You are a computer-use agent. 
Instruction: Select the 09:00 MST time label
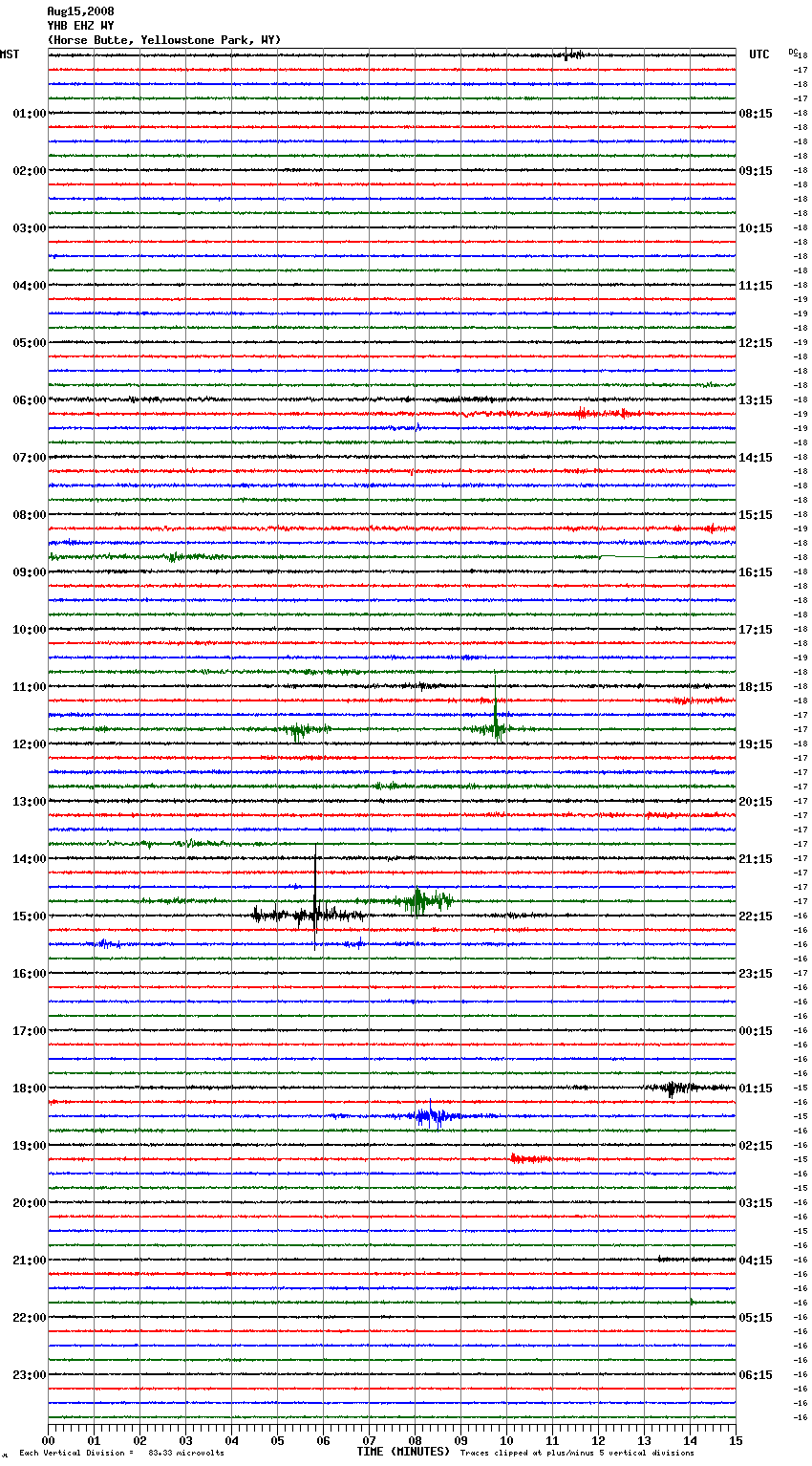point(30,572)
